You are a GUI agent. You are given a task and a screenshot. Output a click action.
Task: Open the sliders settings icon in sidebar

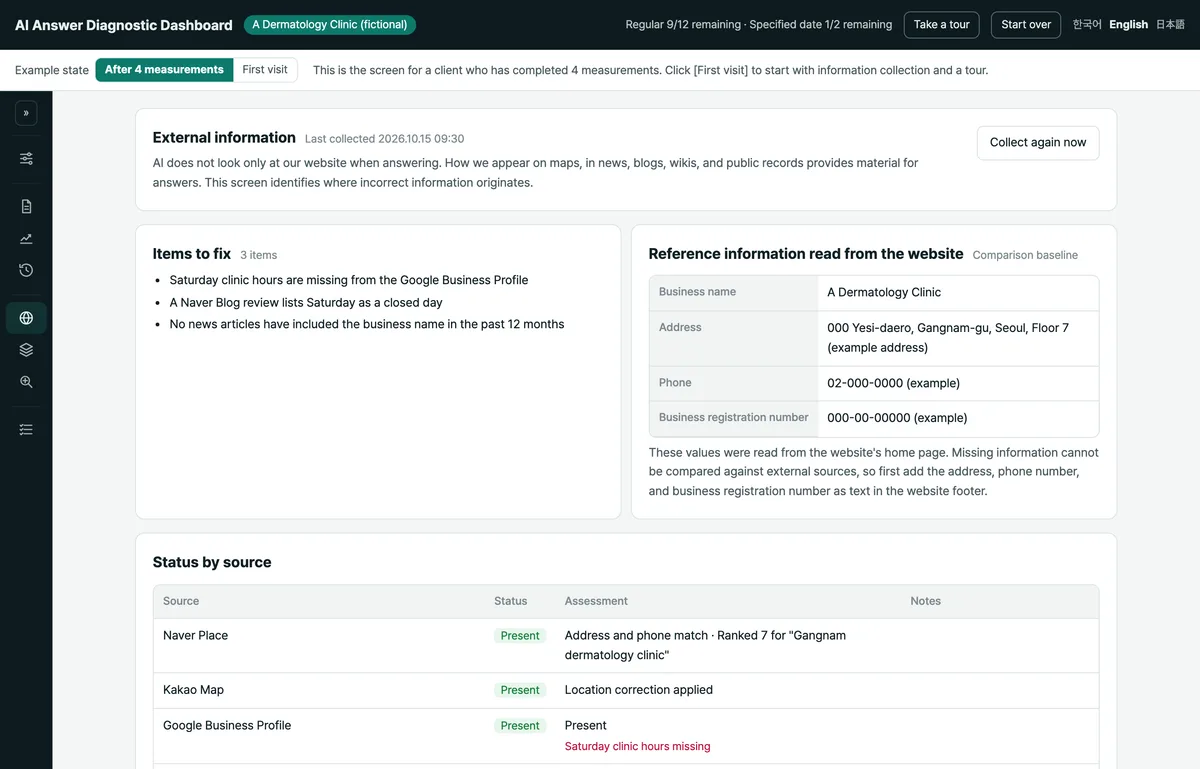tap(26, 159)
